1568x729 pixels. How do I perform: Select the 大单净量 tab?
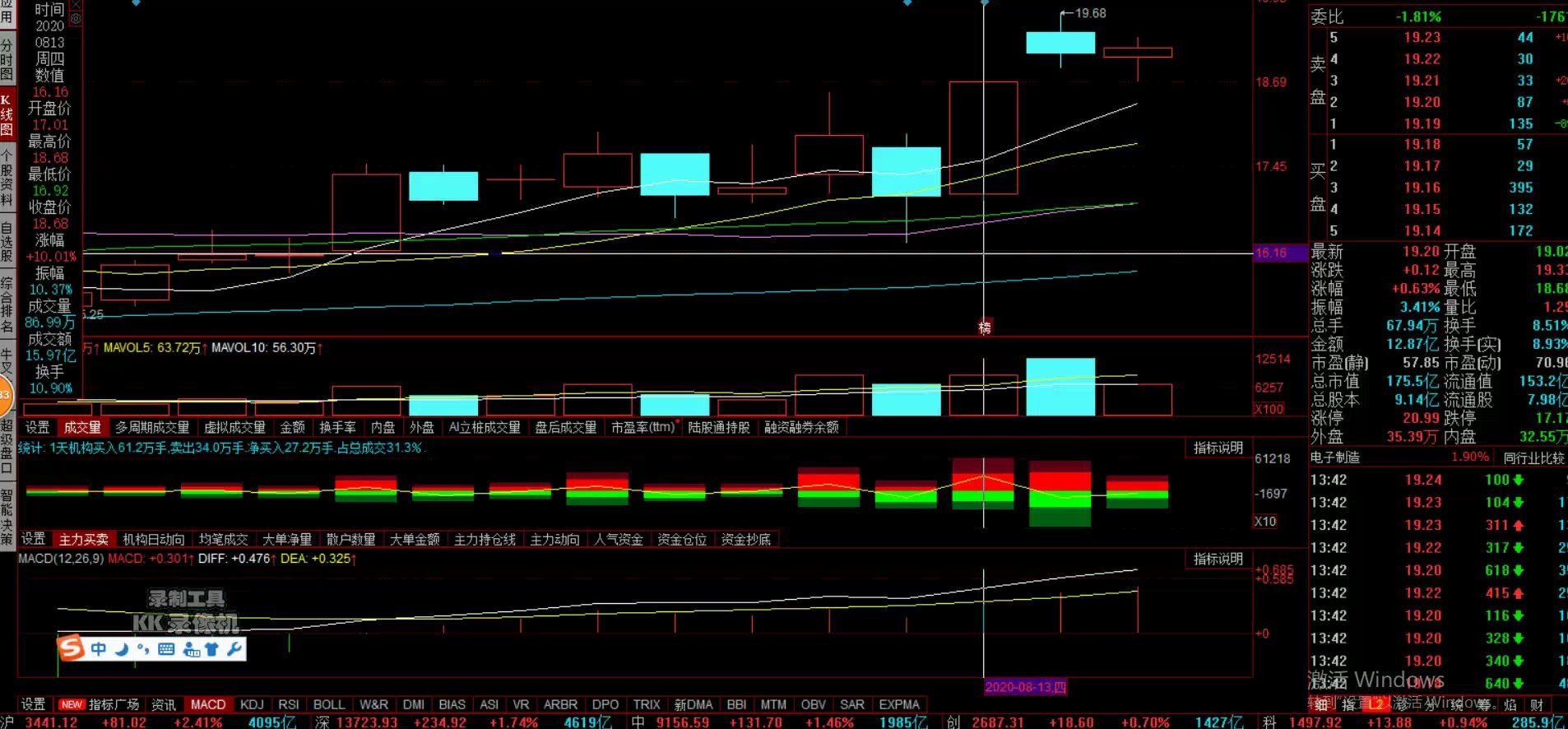tap(287, 539)
